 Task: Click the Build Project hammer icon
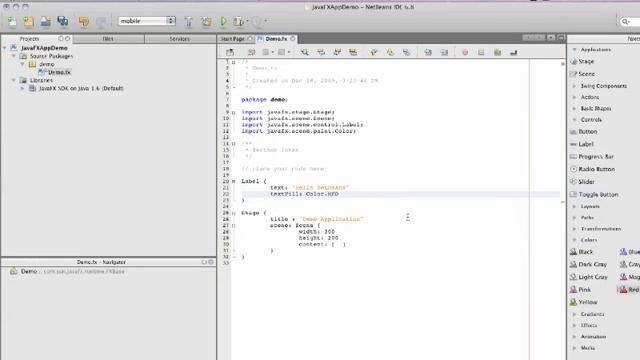click(x=189, y=21)
